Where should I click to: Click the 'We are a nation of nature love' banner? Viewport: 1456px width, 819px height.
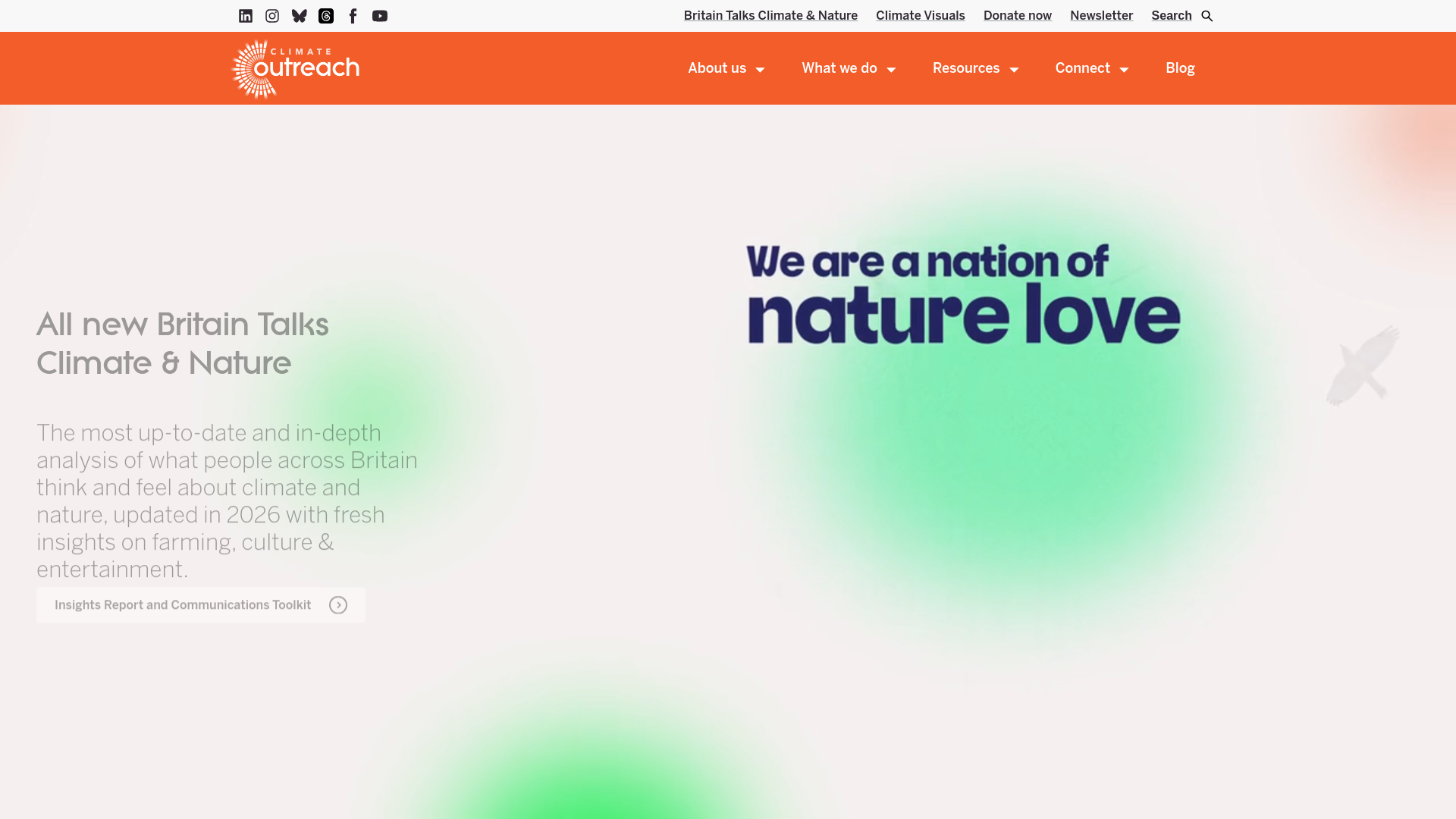(963, 294)
